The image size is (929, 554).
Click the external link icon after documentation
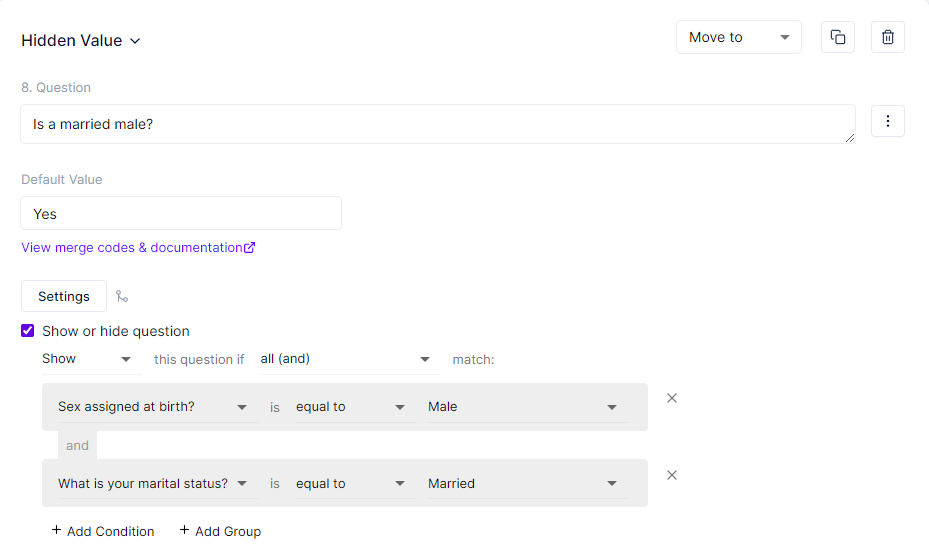click(x=250, y=248)
